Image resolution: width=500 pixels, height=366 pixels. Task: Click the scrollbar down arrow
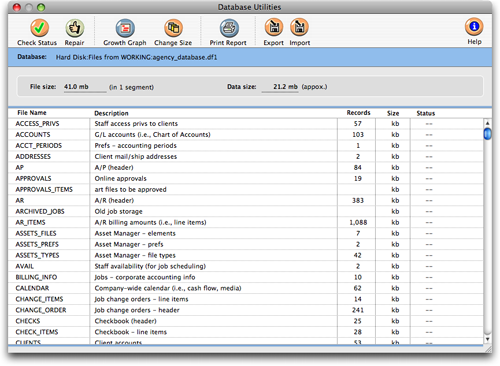tap(487, 339)
